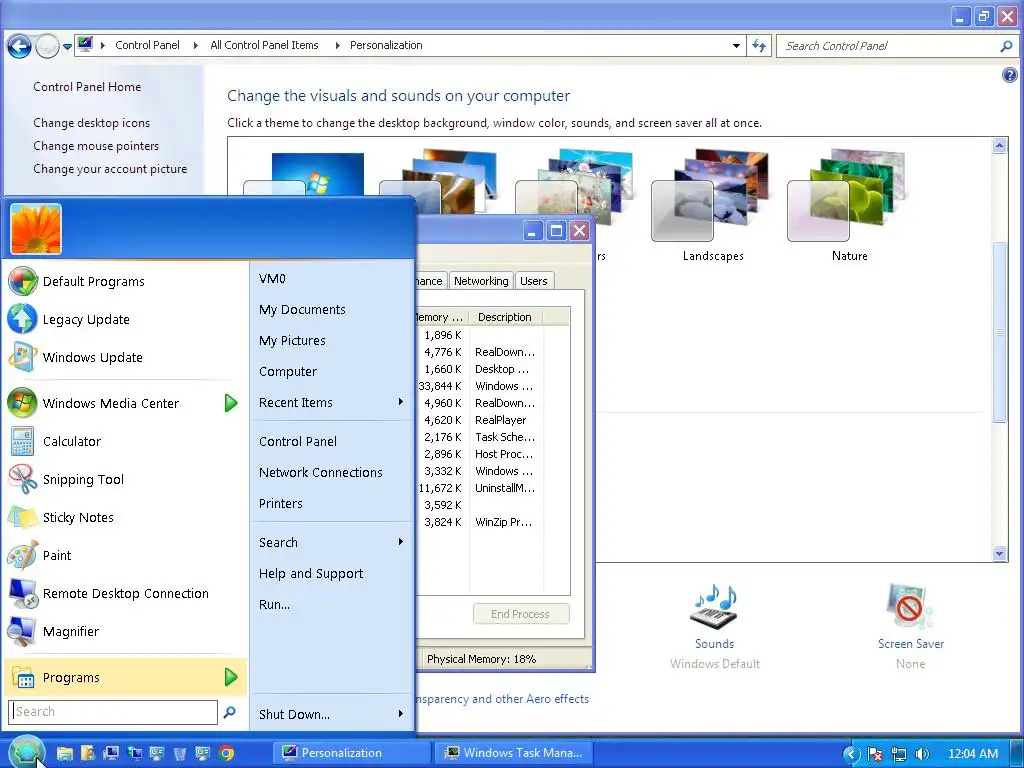This screenshot has width=1024, height=768.
Task: Open the Recycle Bin quick launch icon
Action: pyautogui.click(x=180, y=753)
